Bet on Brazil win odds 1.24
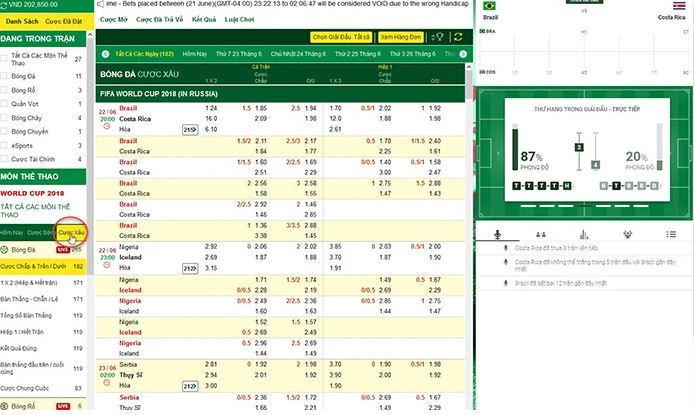The width and height of the screenshot is (694, 415). [211, 108]
